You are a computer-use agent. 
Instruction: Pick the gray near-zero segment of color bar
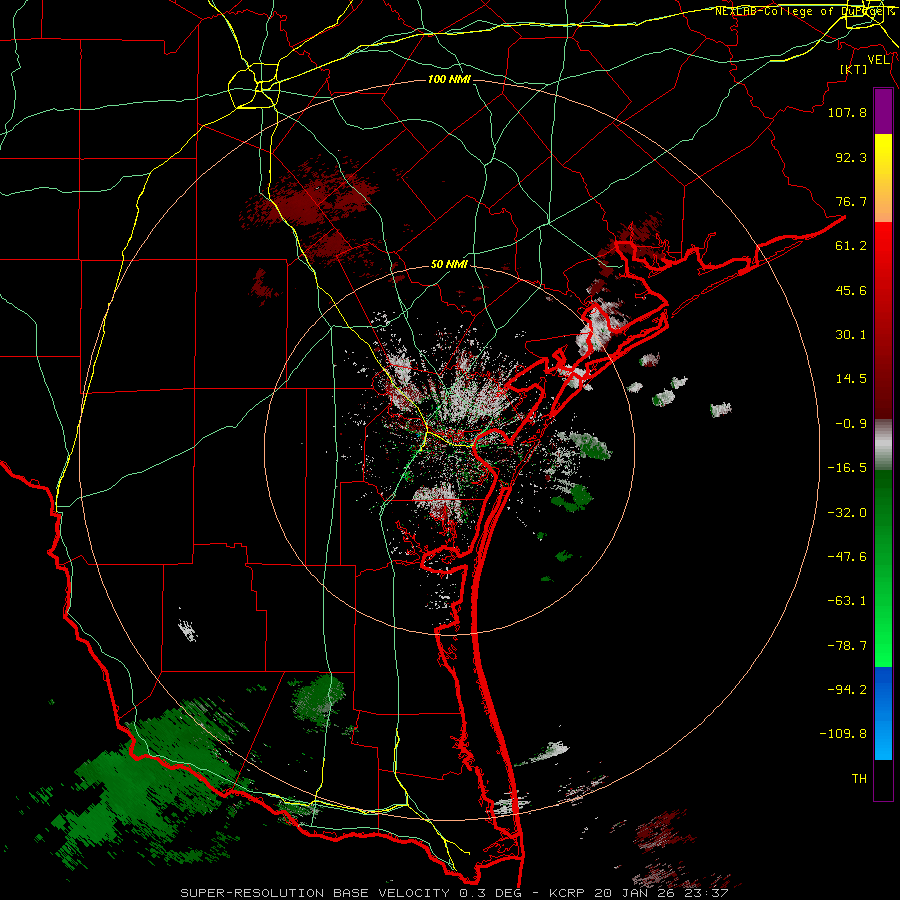point(884,445)
